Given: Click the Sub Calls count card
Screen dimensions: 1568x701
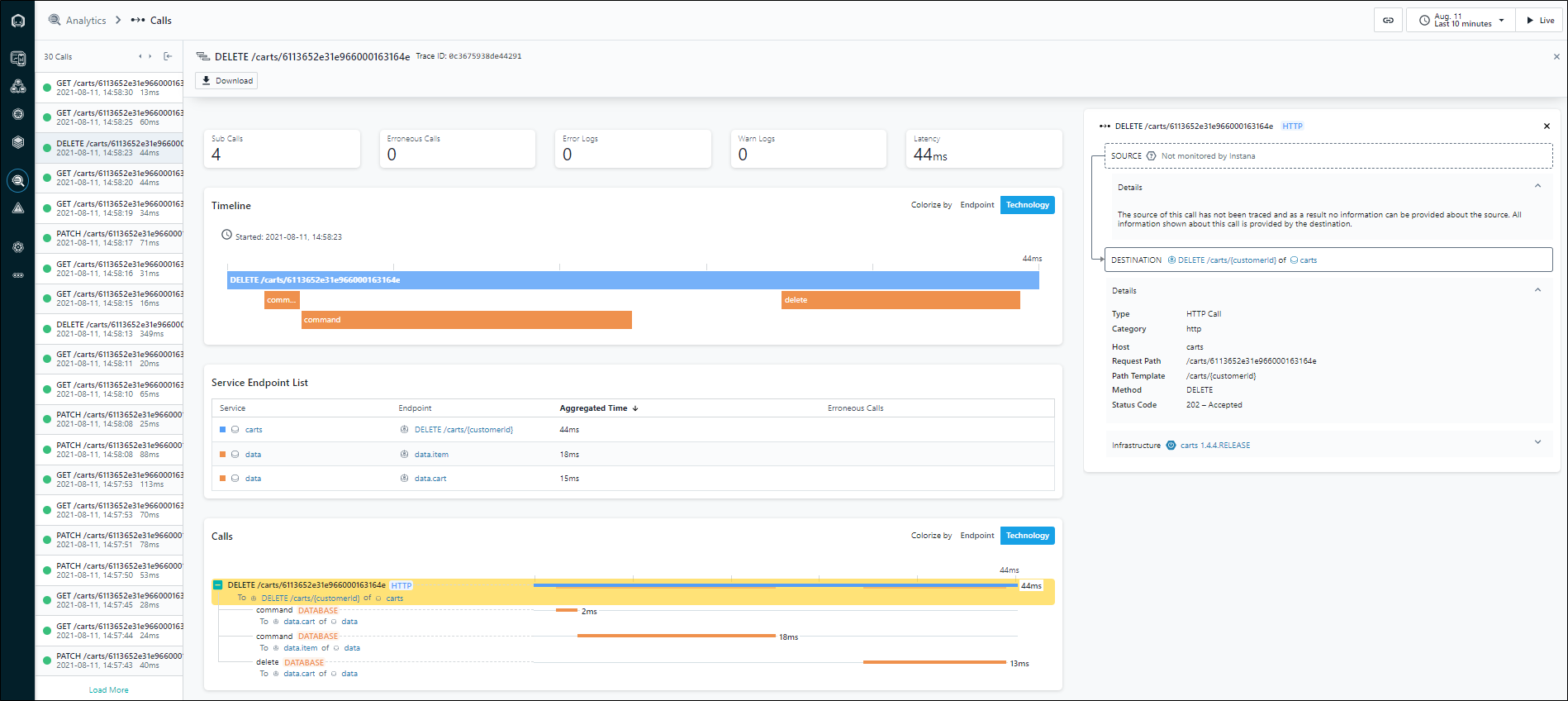Looking at the screenshot, I should 282,149.
